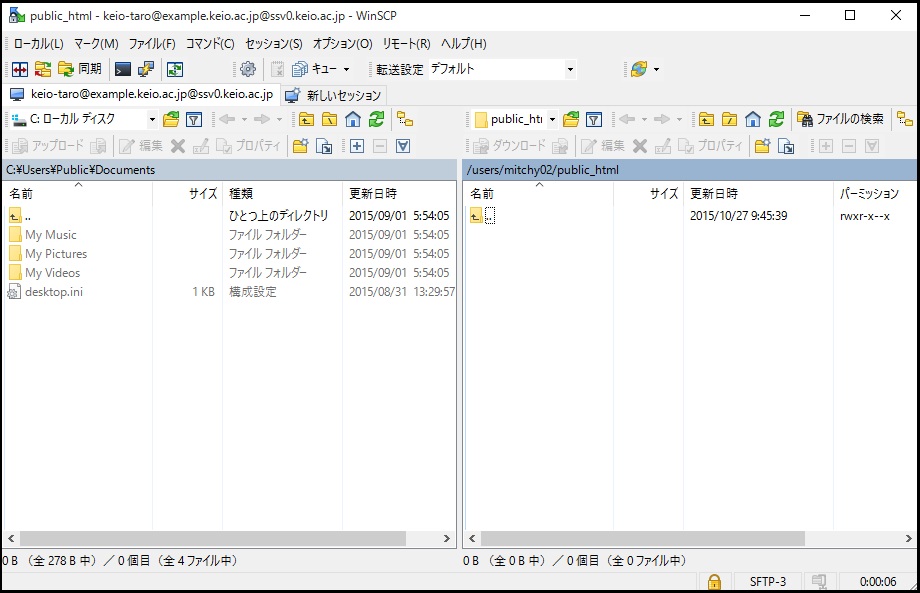Viewport: 920px width, 593px height.
Task: Select the My Pictures folder
Action: pos(55,254)
